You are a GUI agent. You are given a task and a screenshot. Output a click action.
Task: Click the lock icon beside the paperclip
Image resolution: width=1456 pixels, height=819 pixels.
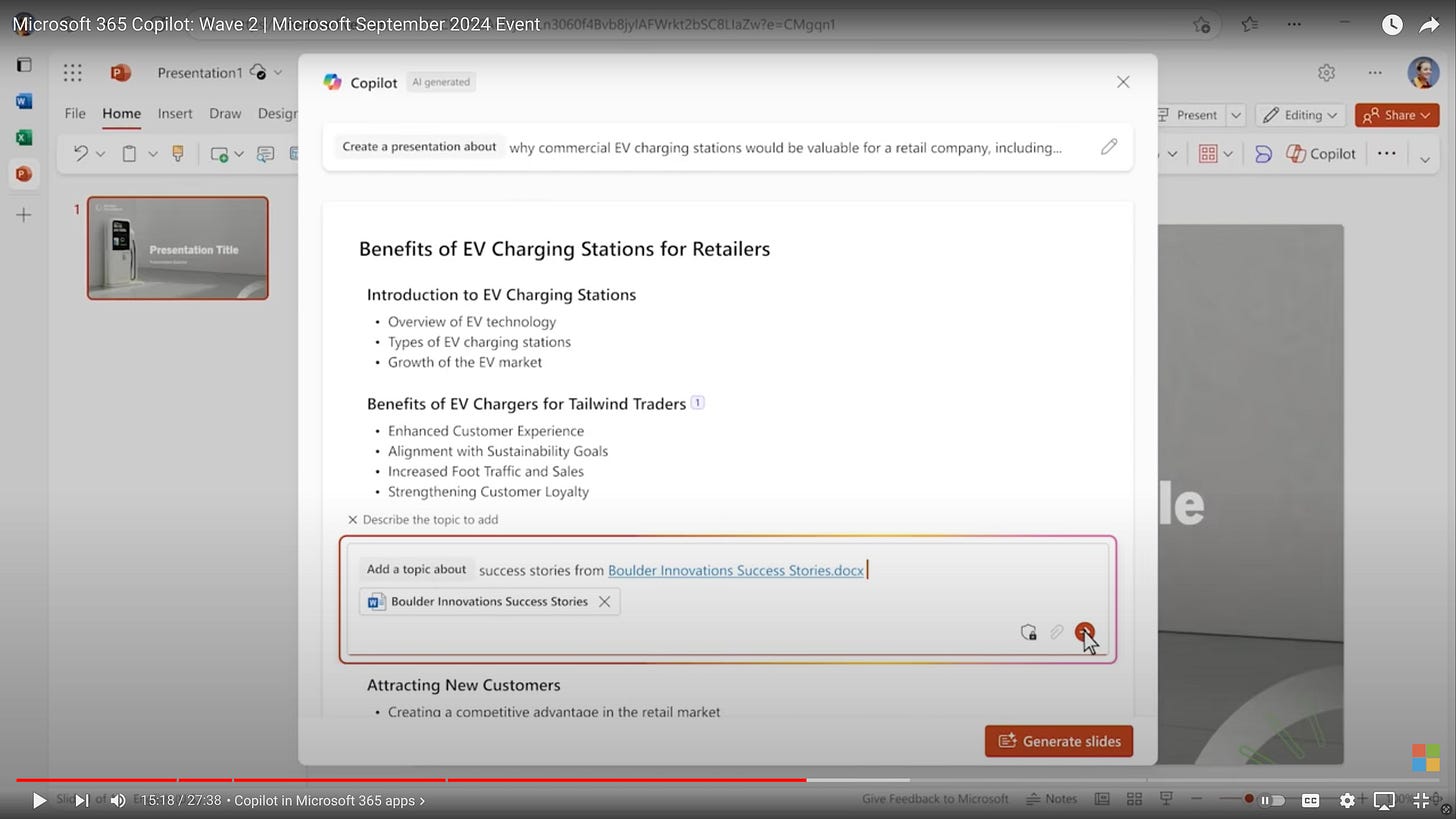pos(1028,632)
